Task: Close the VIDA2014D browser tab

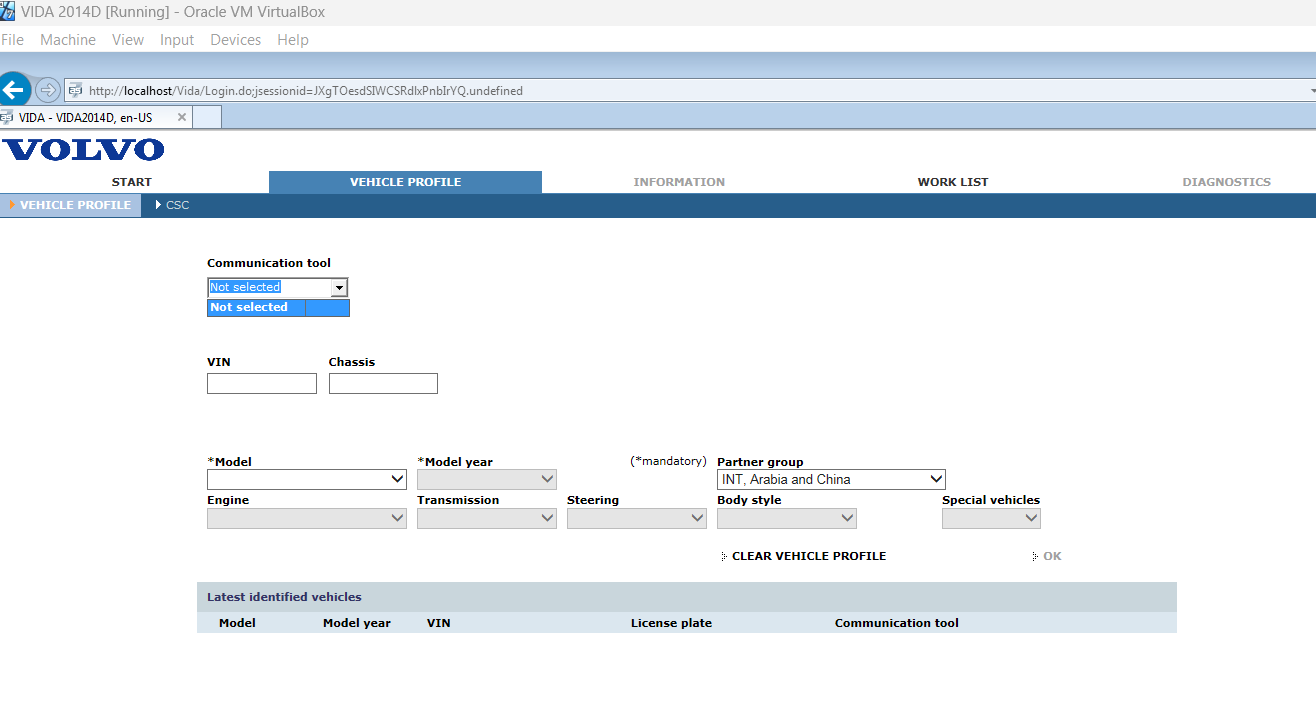Action: tap(182, 117)
